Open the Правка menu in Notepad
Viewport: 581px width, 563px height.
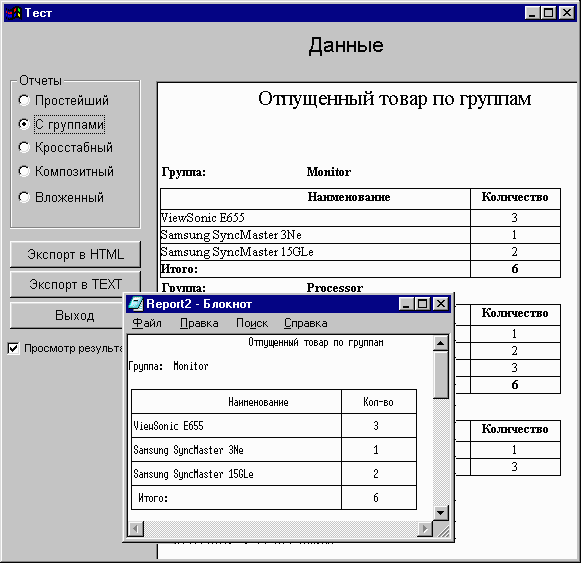(199, 323)
